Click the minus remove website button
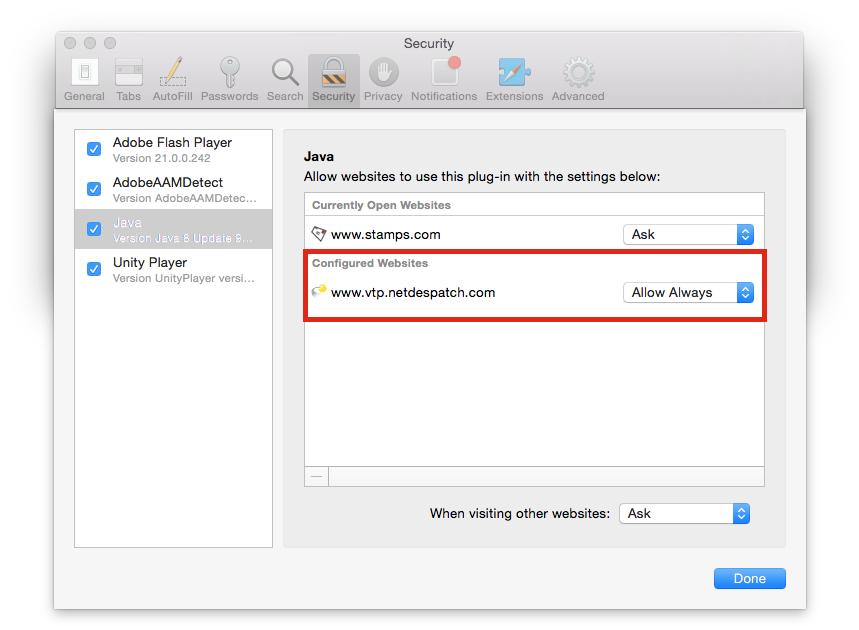Viewport: 859px width, 630px height. [x=317, y=477]
